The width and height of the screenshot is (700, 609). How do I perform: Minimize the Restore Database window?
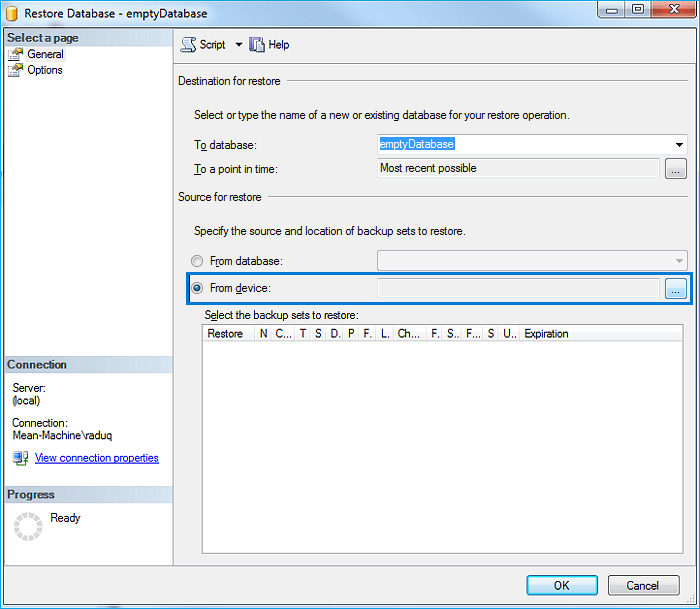[x=612, y=9]
